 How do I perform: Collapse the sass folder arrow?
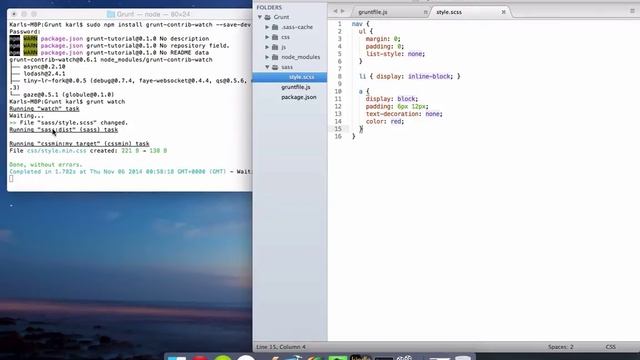[x=267, y=67]
